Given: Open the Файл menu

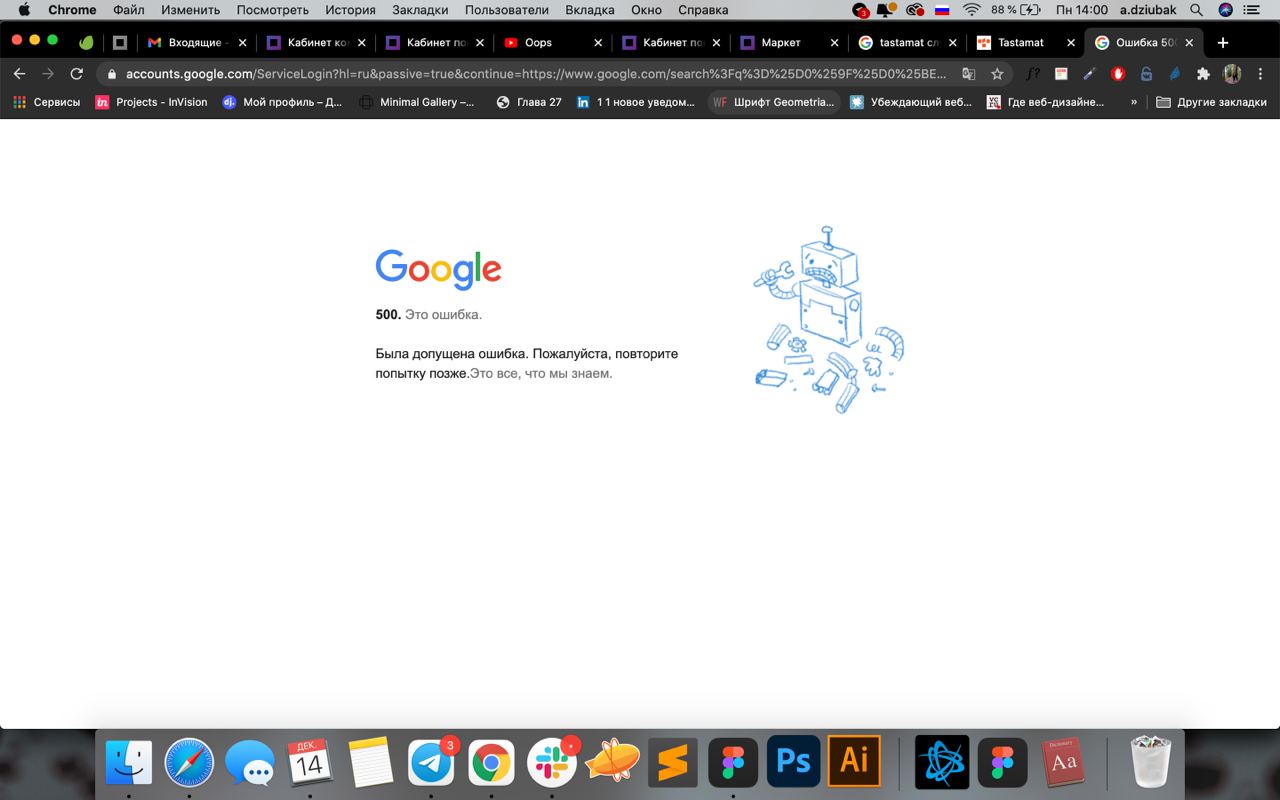Looking at the screenshot, I should [x=129, y=10].
